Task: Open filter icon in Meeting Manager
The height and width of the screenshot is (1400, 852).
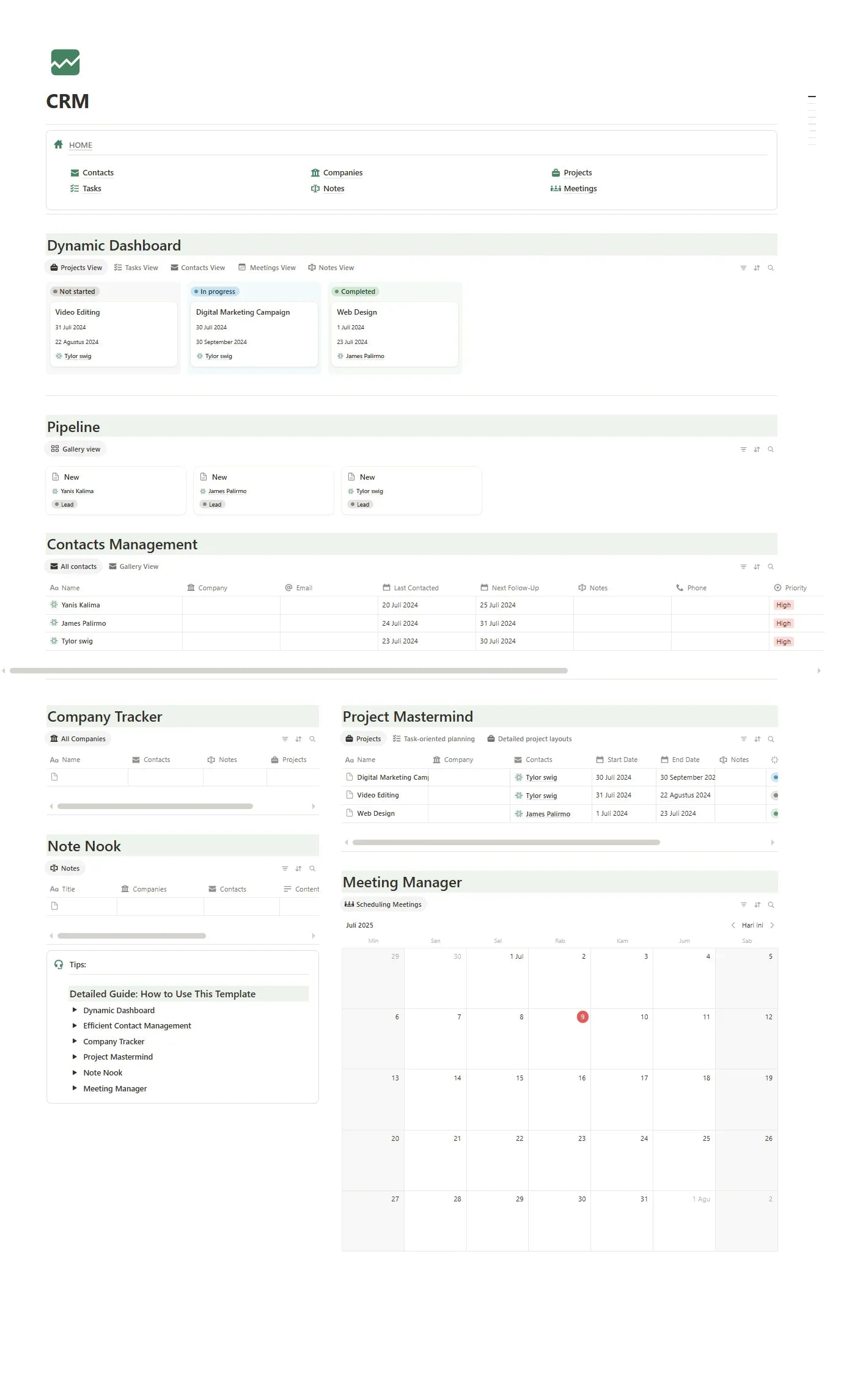Action: (744, 904)
